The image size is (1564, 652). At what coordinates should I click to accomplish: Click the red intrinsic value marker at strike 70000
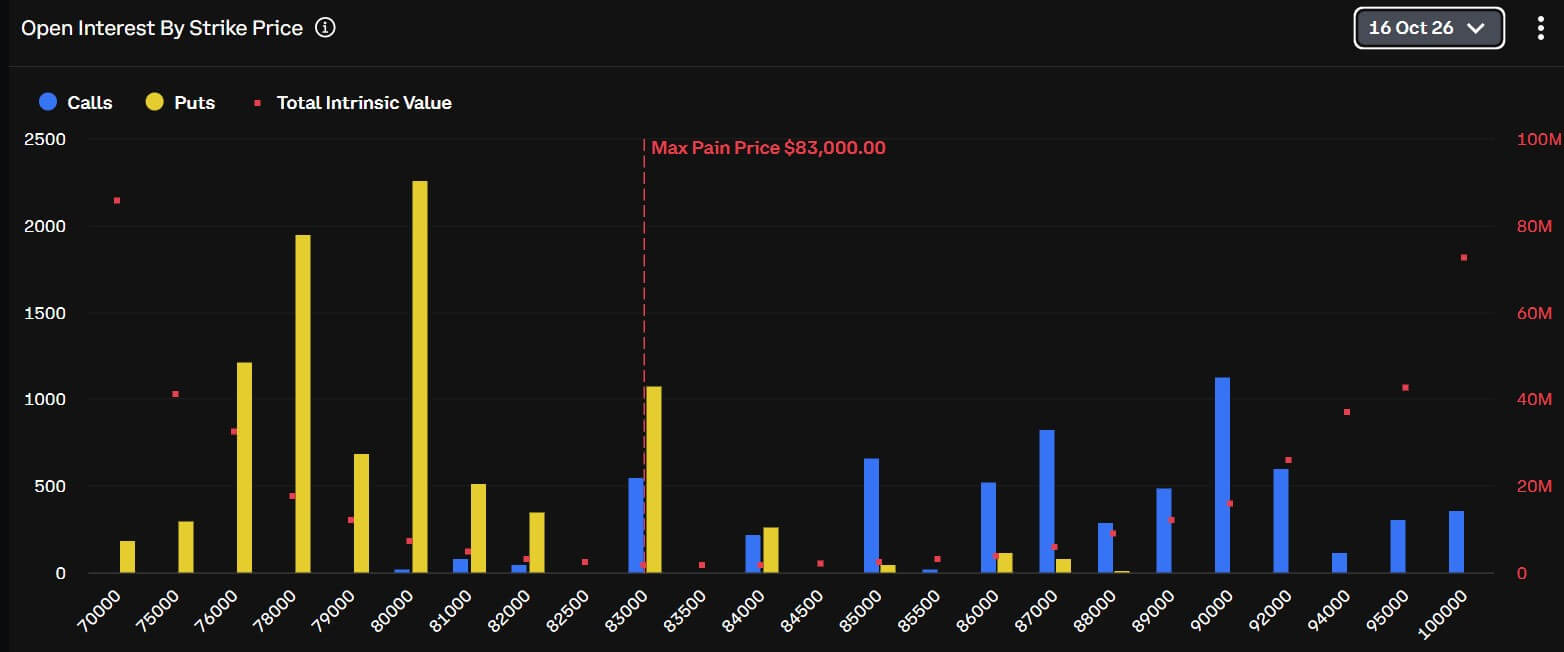(x=117, y=201)
